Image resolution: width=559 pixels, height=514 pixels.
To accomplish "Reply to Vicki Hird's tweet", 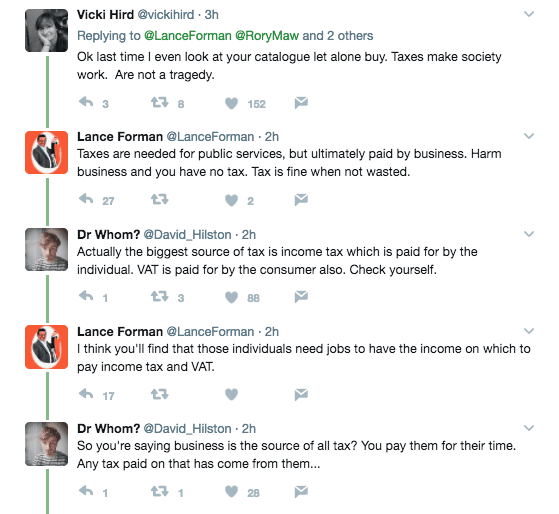I will click(86, 103).
